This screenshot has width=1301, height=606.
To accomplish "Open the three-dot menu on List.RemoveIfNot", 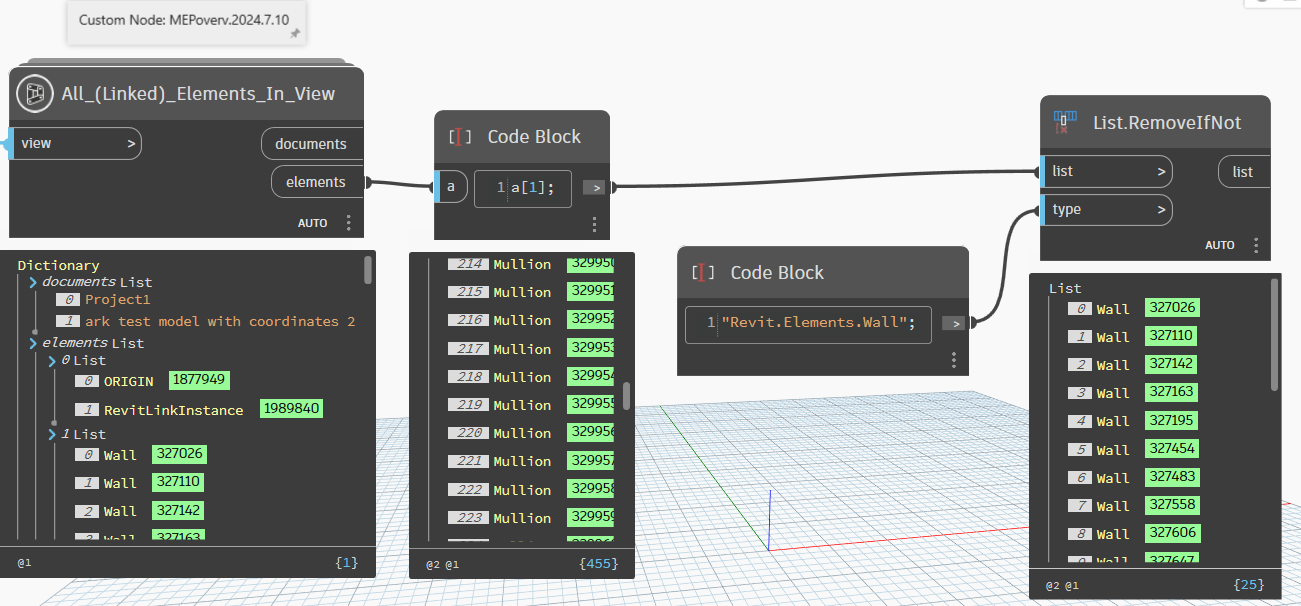I will point(1256,244).
